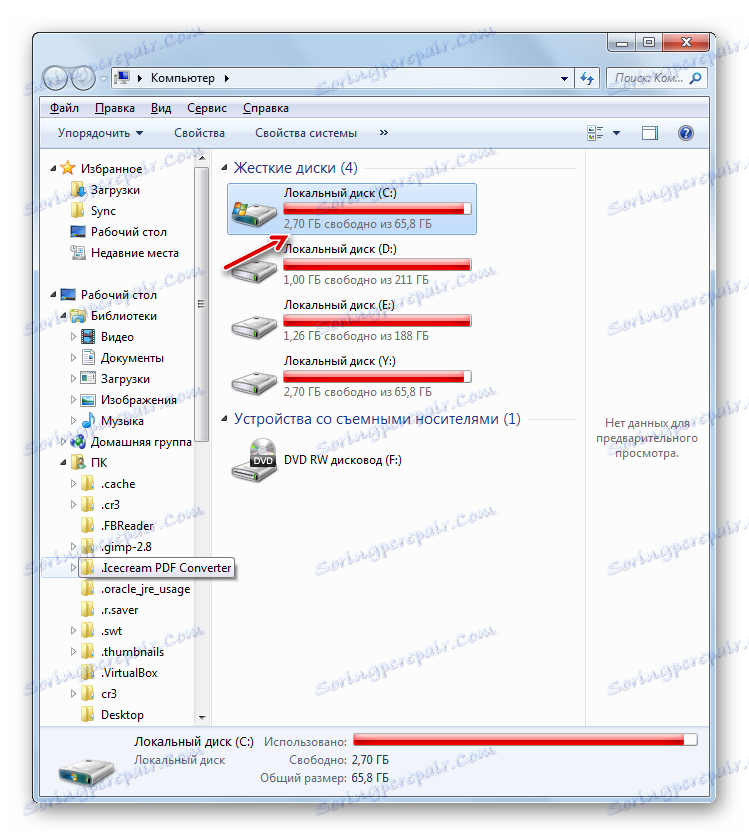Screen dimensions: 749x836
Task: Select the .FBReader folder
Action: 127,526
